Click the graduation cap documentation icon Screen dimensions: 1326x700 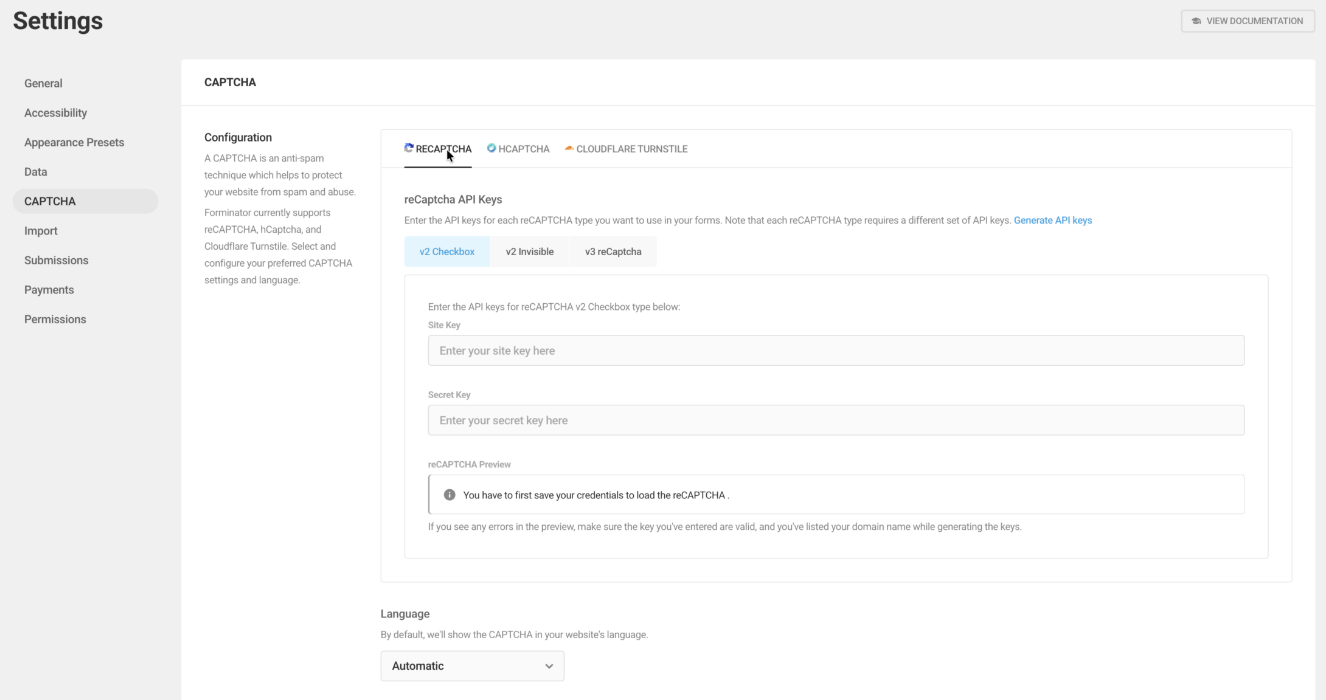point(1197,21)
